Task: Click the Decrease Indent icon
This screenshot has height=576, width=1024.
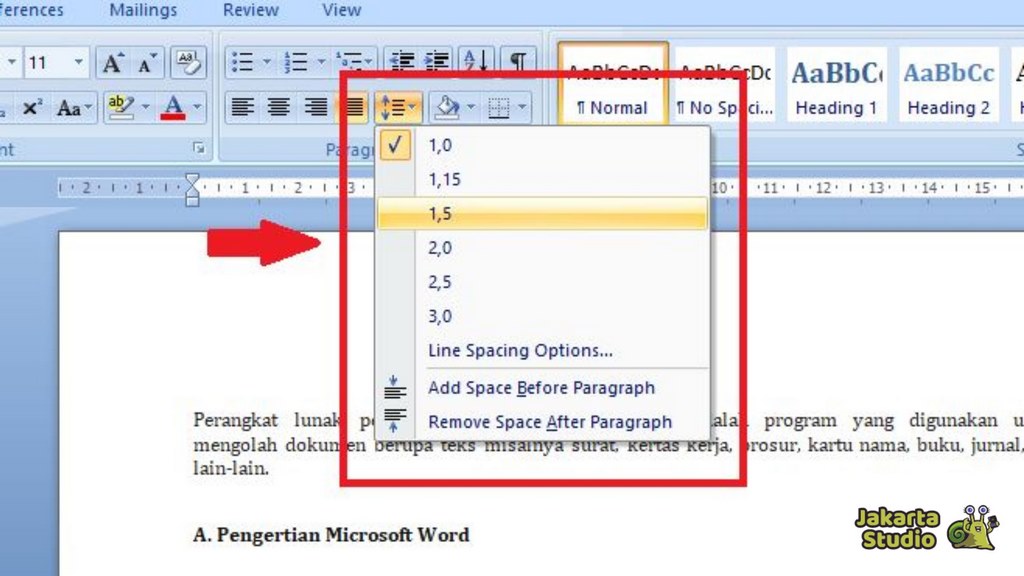Action: click(402, 63)
